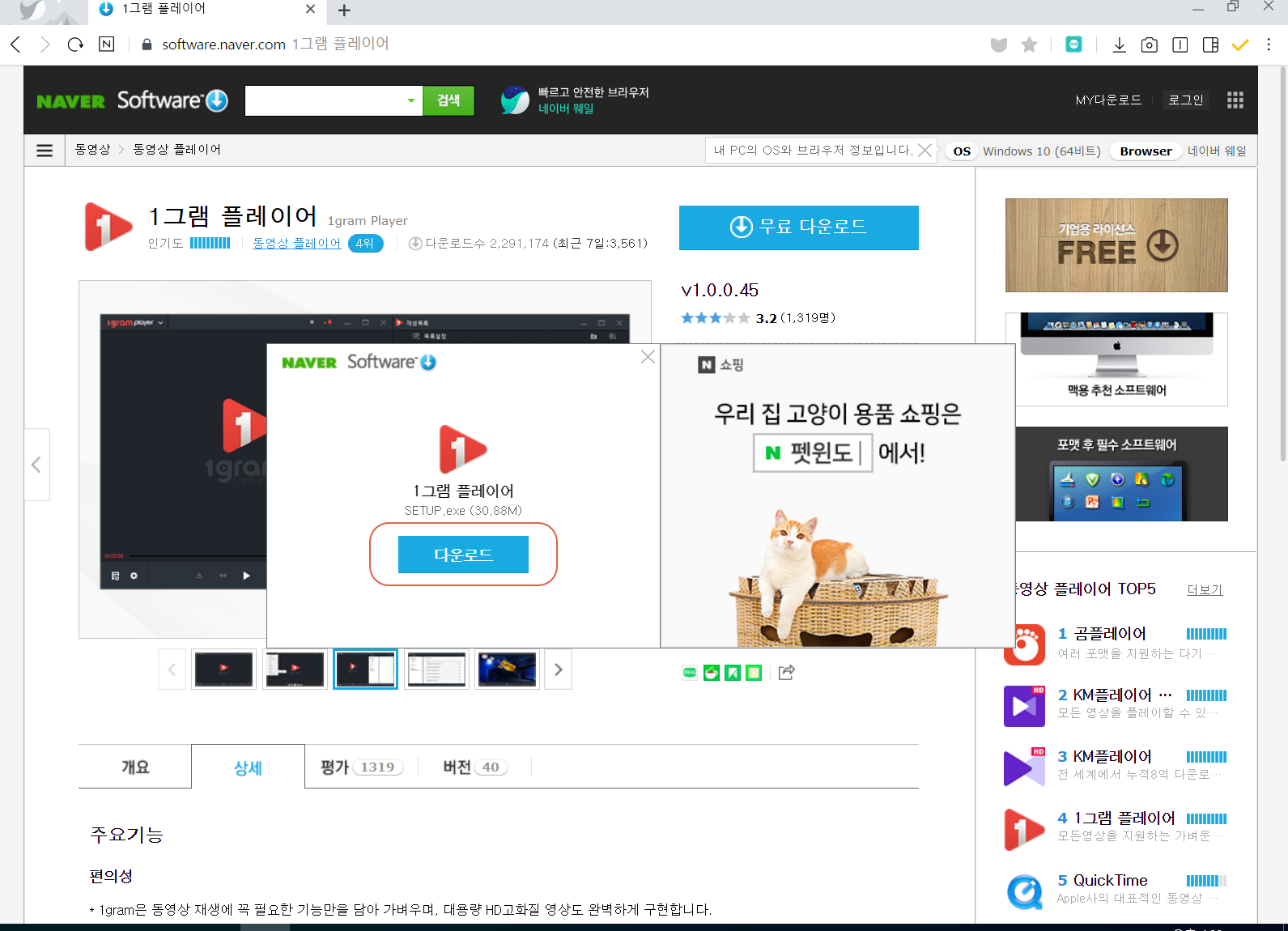Click the QuickTime icon in TOP5

1024,891
